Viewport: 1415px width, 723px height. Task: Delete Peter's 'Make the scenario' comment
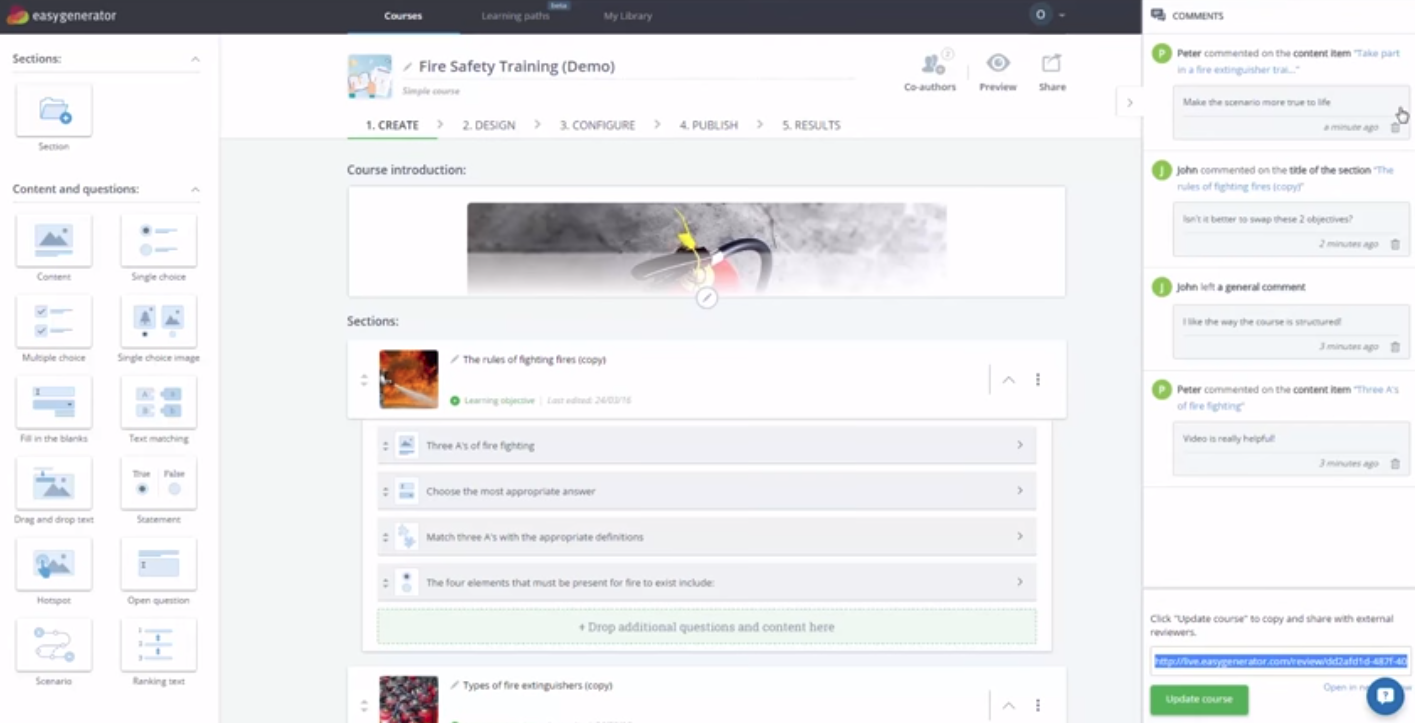(x=1395, y=128)
